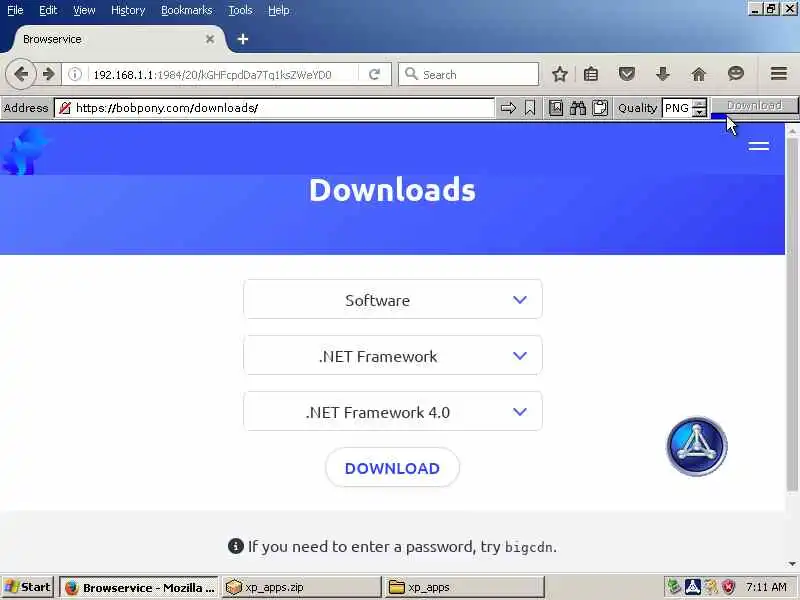Open the View menu
Image resolution: width=800 pixels, height=600 pixels.
coord(84,10)
